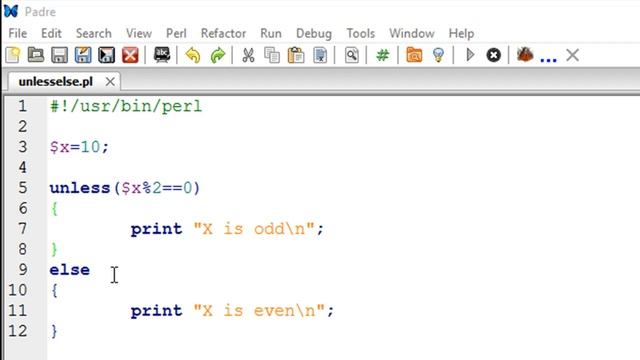Click the shebang line #!/usr/bin/perl

point(126,107)
